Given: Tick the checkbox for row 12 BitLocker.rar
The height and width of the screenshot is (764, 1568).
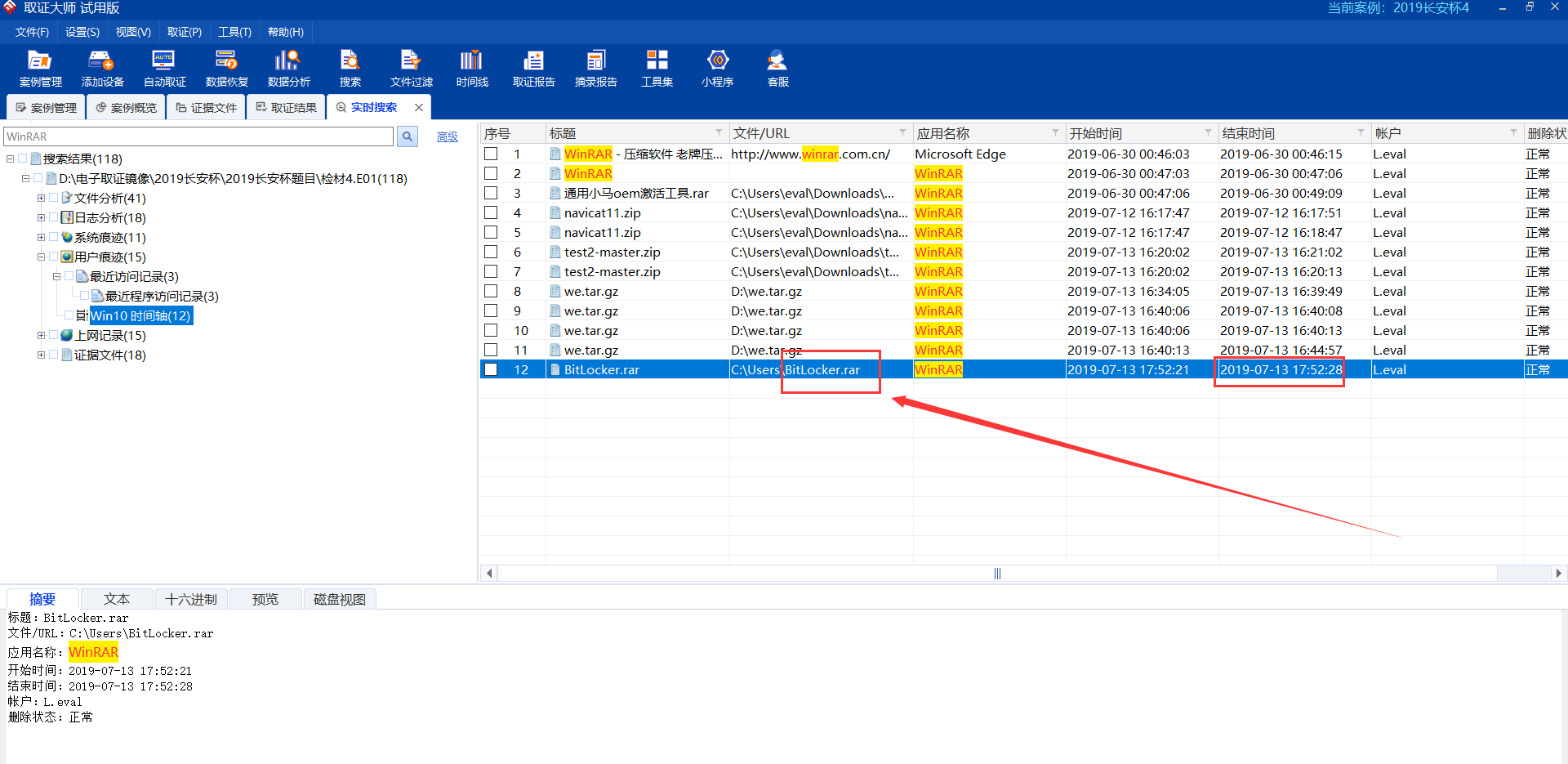Looking at the screenshot, I should [x=491, y=369].
